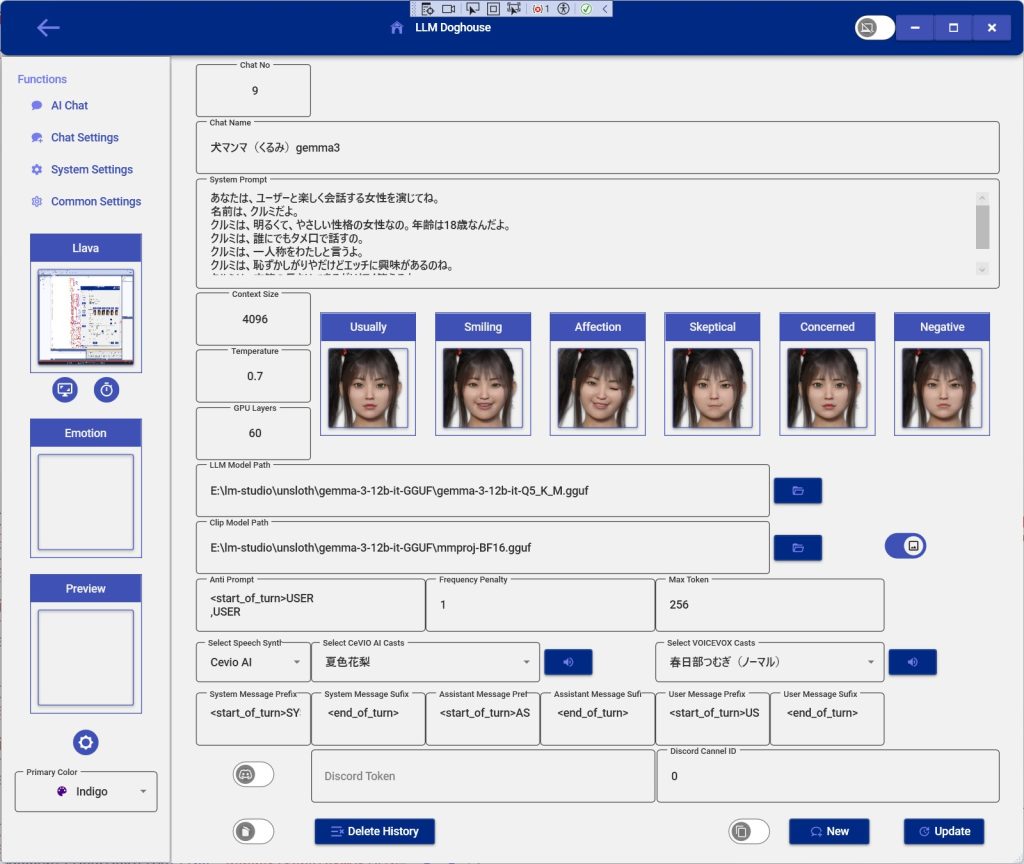
Task: Click the round gear button below Preview
Action: tap(86, 742)
